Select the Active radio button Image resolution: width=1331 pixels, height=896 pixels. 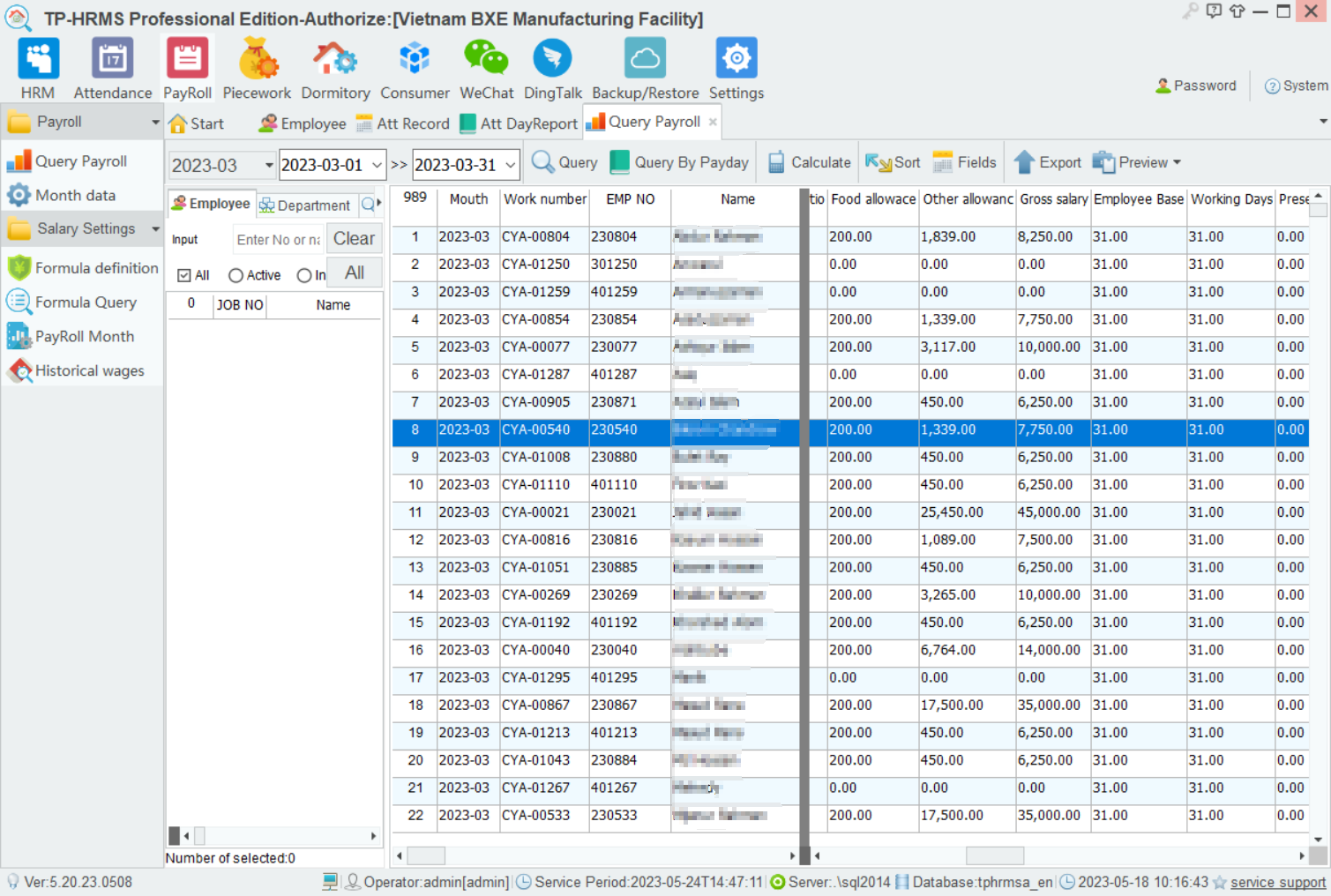(x=236, y=275)
